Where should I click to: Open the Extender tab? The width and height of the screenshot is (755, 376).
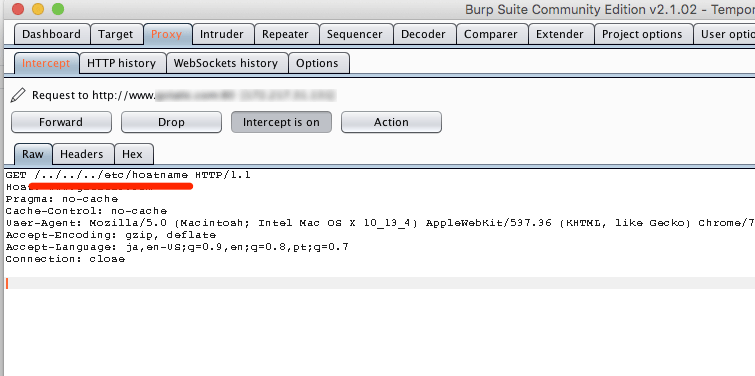point(560,34)
